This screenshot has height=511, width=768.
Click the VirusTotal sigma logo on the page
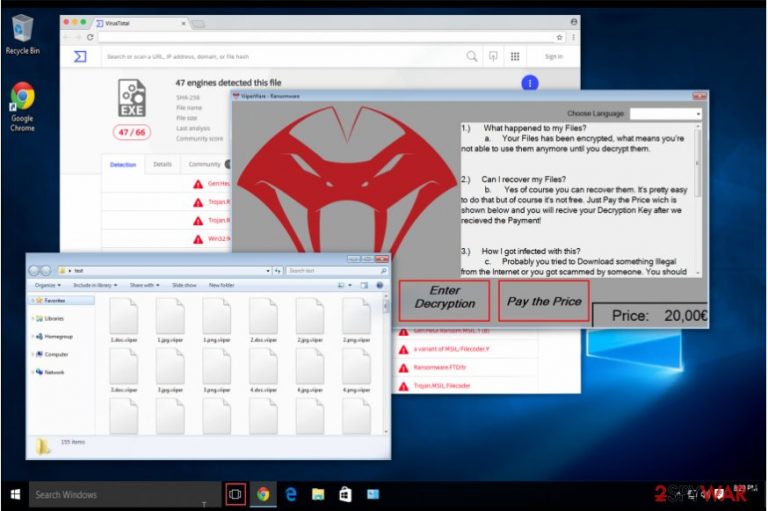pyautogui.click(x=80, y=56)
